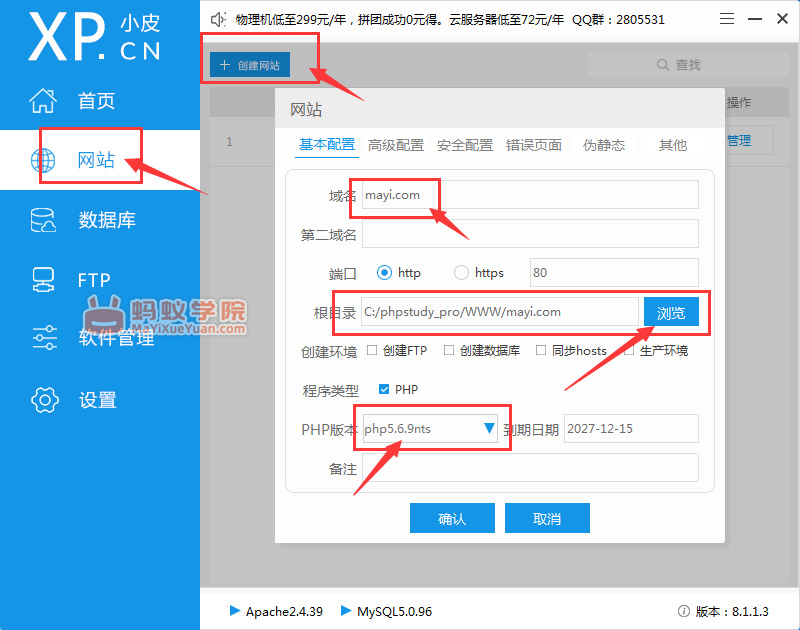Click the settings gear icon

point(44,400)
